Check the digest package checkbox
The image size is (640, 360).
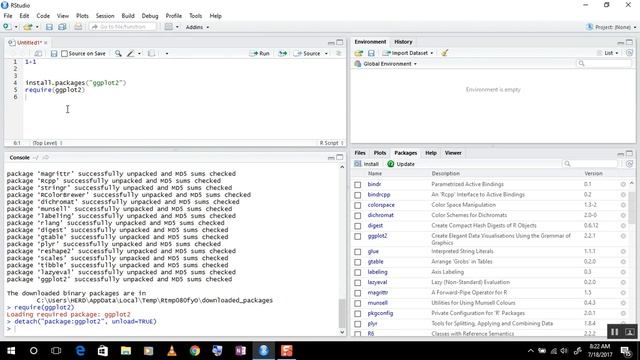[358, 226]
